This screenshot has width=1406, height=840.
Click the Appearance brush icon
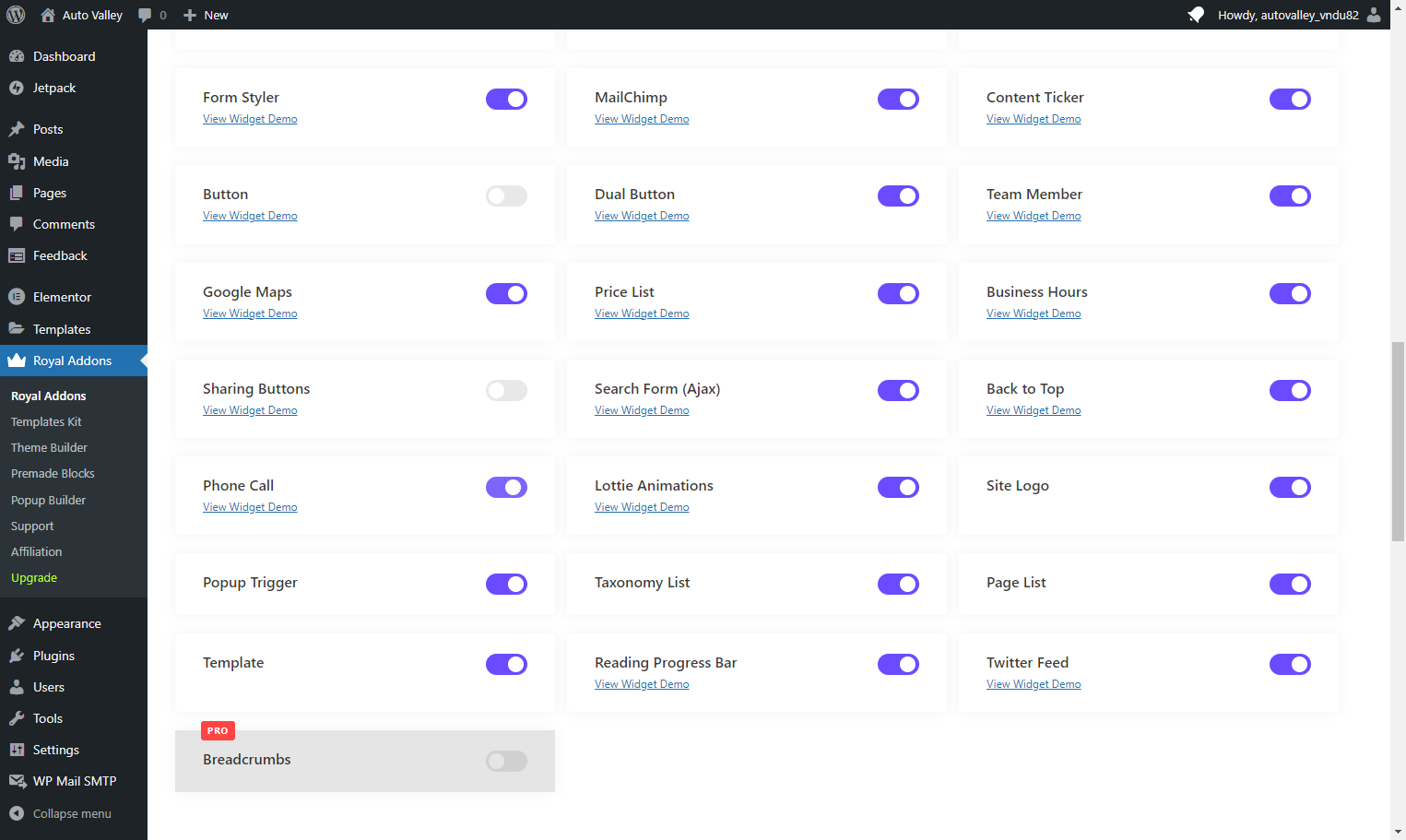pos(17,623)
